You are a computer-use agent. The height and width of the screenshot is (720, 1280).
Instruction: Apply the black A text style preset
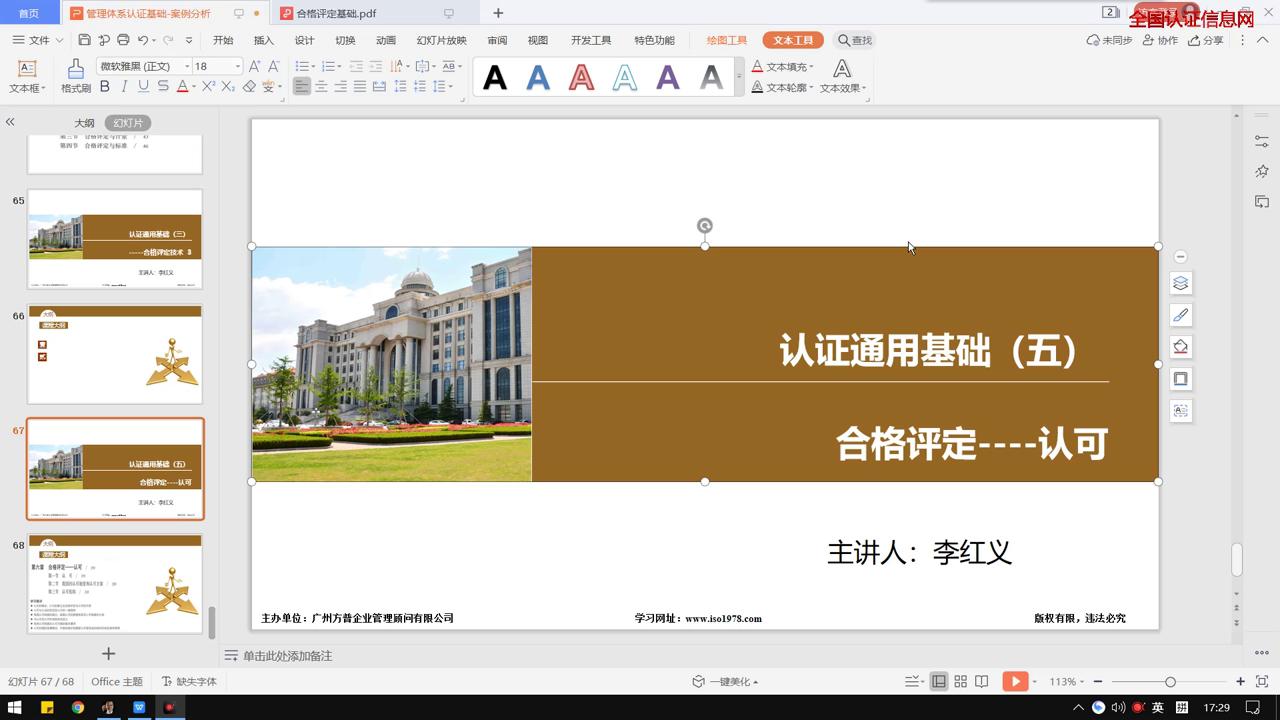coord(495,77)
